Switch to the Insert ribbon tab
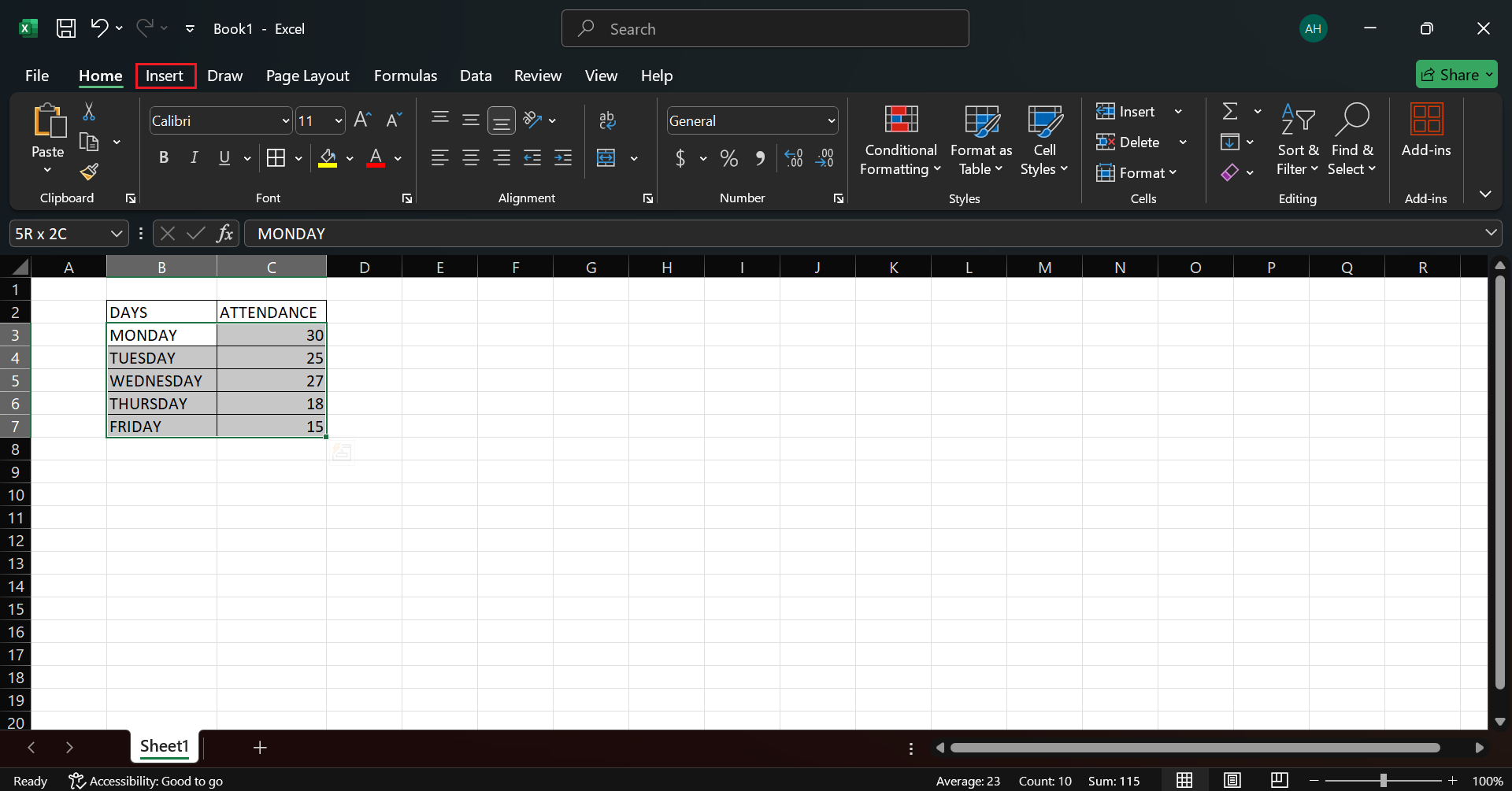 point(165,76)
